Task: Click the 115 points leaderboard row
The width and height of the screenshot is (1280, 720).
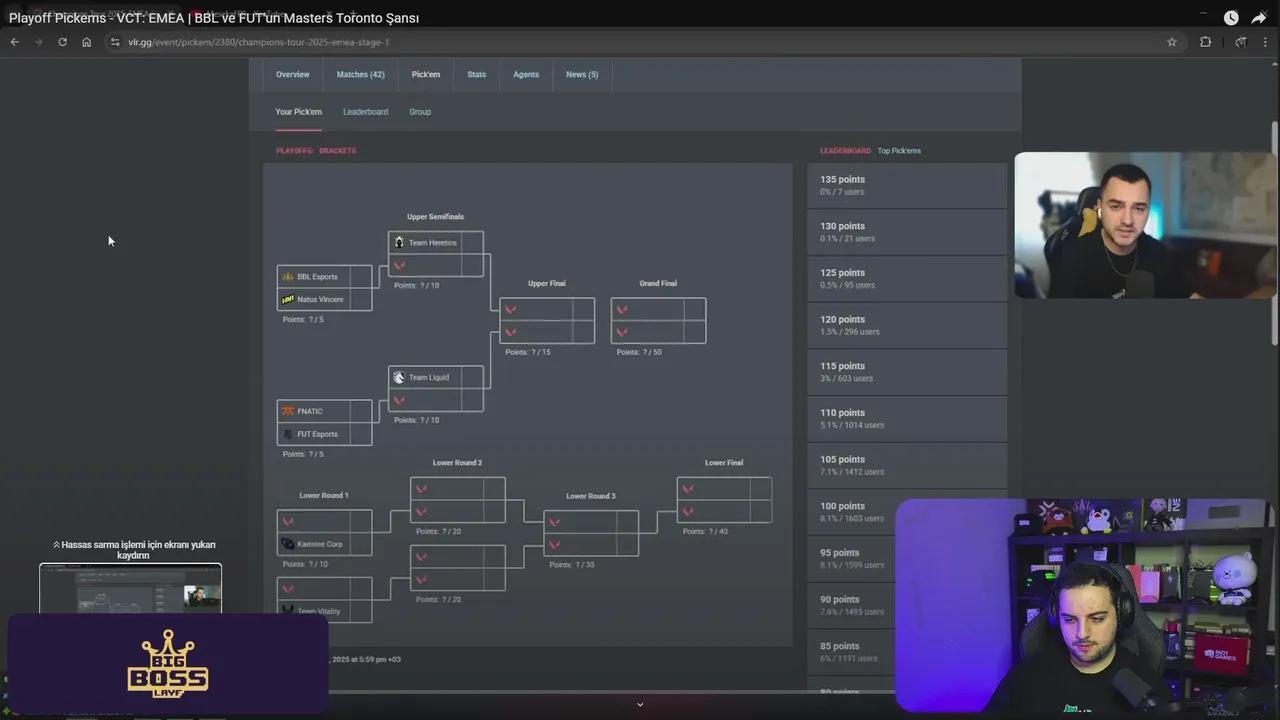Action: click(x=907, y=372)
